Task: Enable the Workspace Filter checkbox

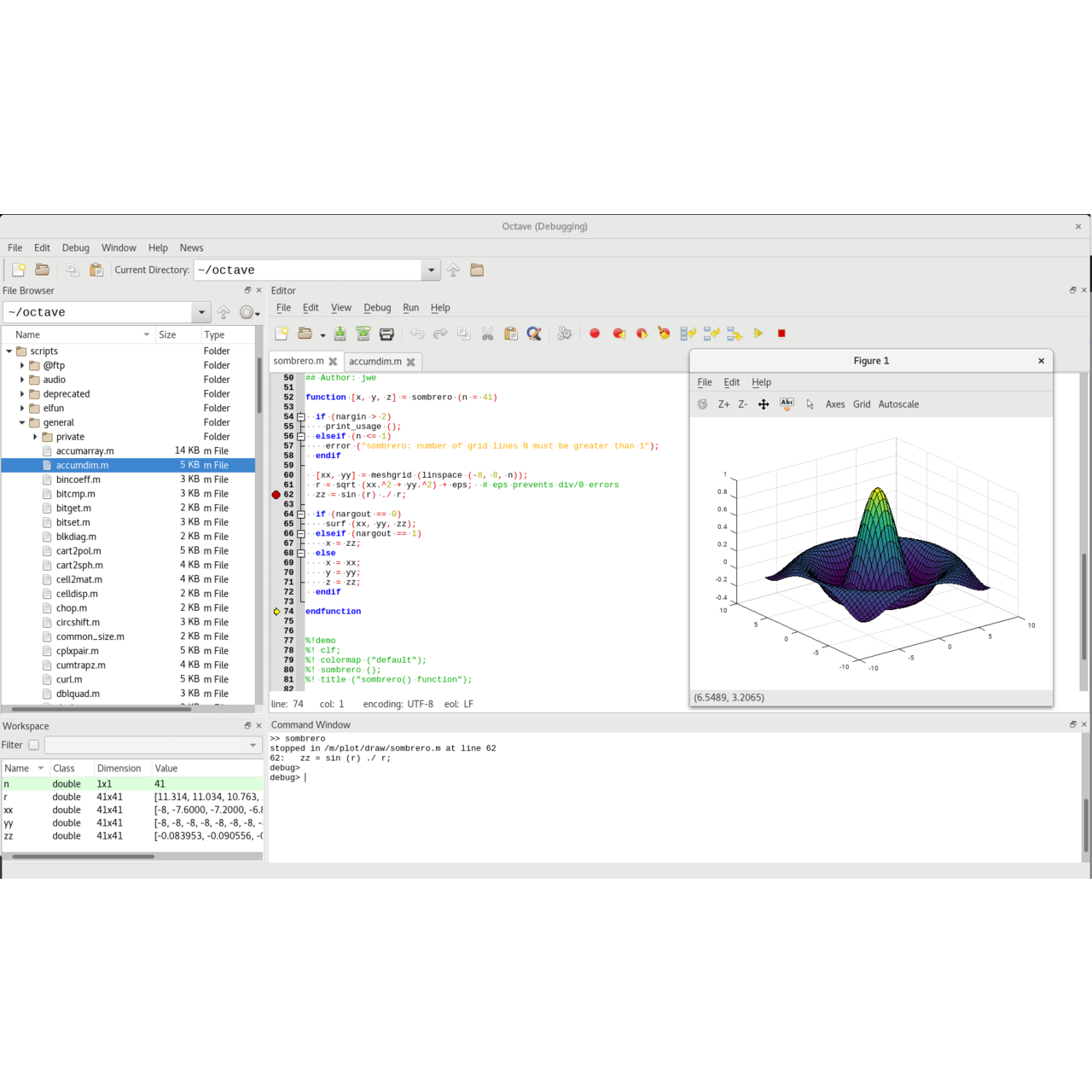Action: click(x=34, y=745)
